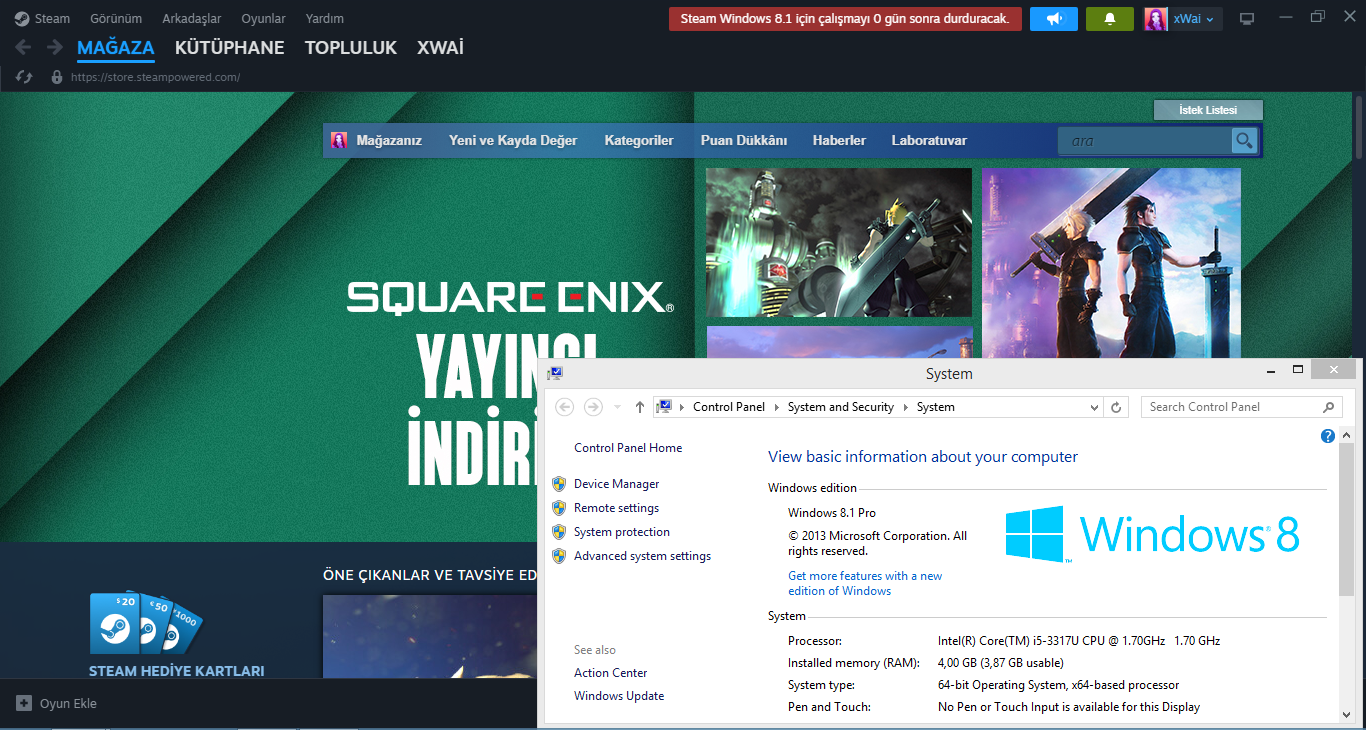Viewport: 1366px width, 730px height.
Task: Click the System window scrollbar up arrow
Action: coord(1347,435)
